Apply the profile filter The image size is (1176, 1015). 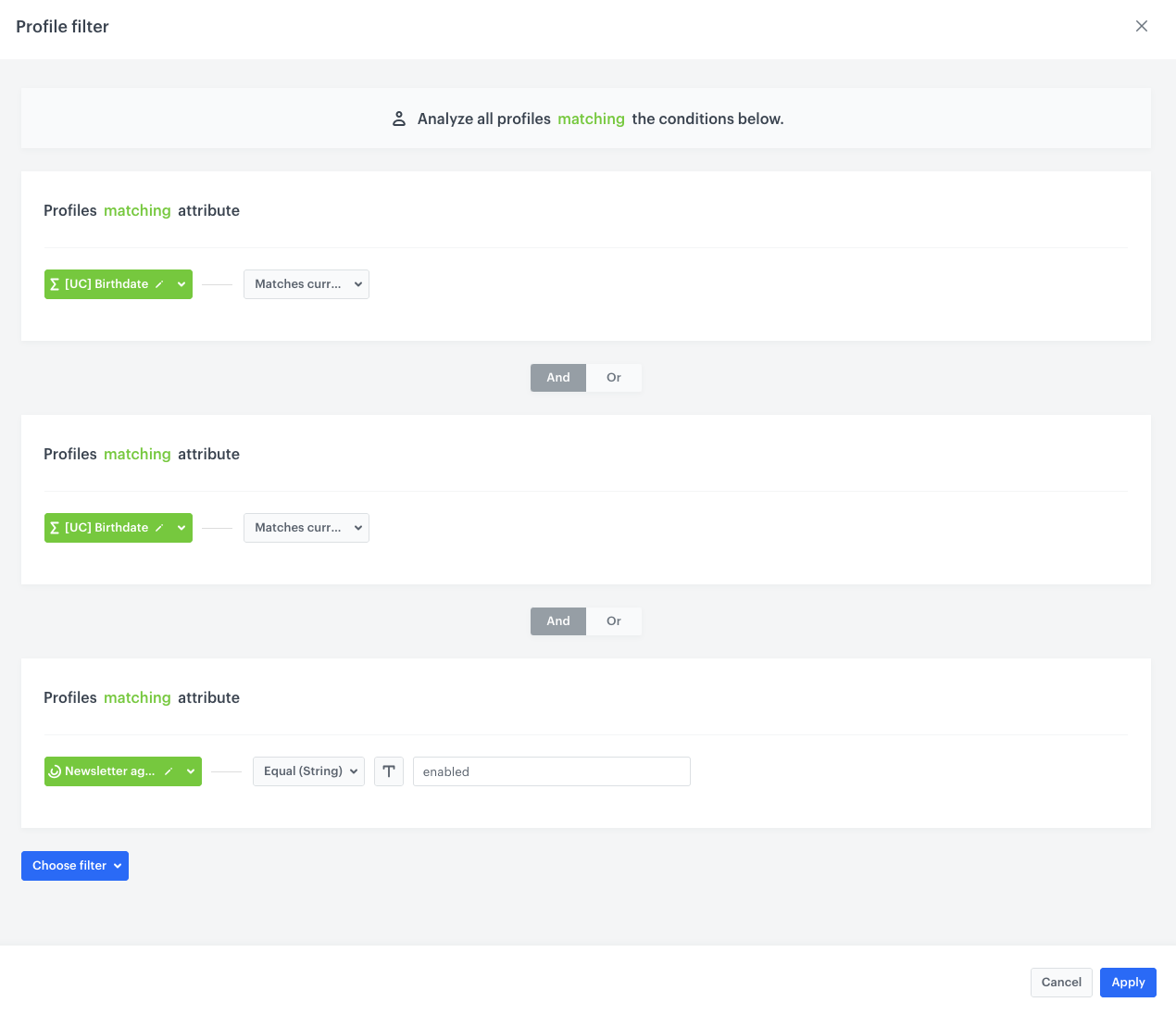1128,982
